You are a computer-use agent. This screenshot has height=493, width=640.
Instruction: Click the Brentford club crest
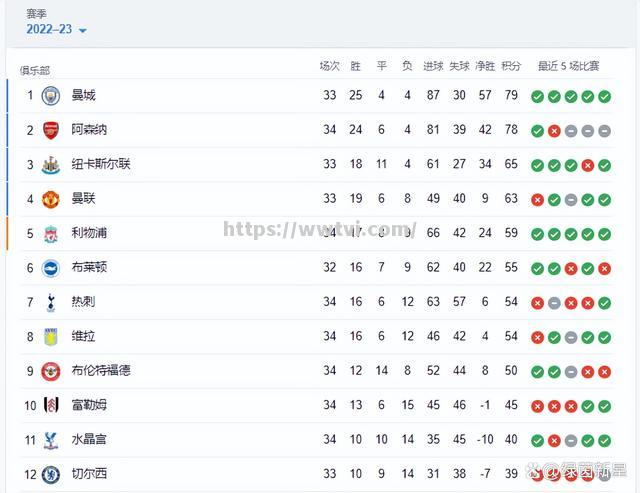coord(51,371)
